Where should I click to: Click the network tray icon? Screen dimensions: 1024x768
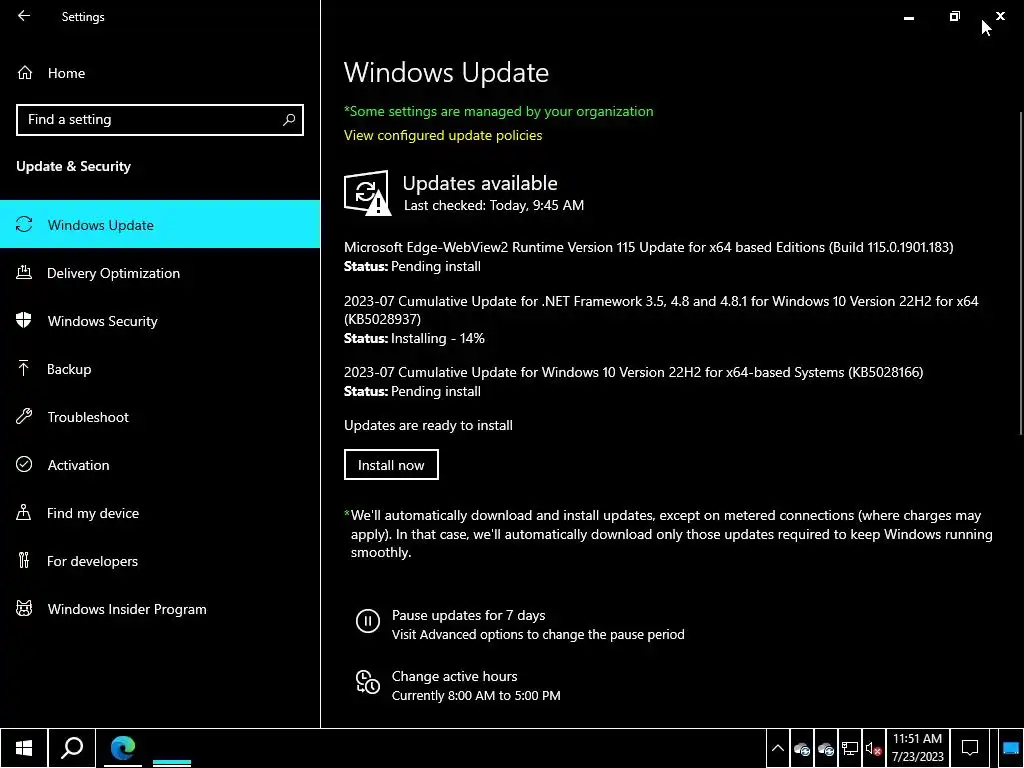[850, 749]
